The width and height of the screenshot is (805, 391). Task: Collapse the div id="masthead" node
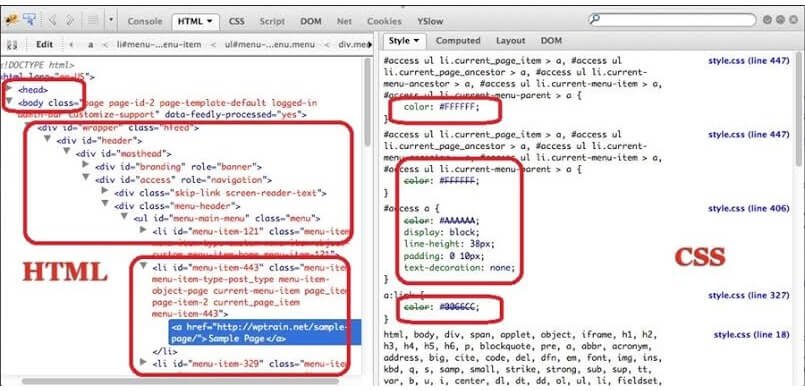pyautogui.click(x=67, y=152)
